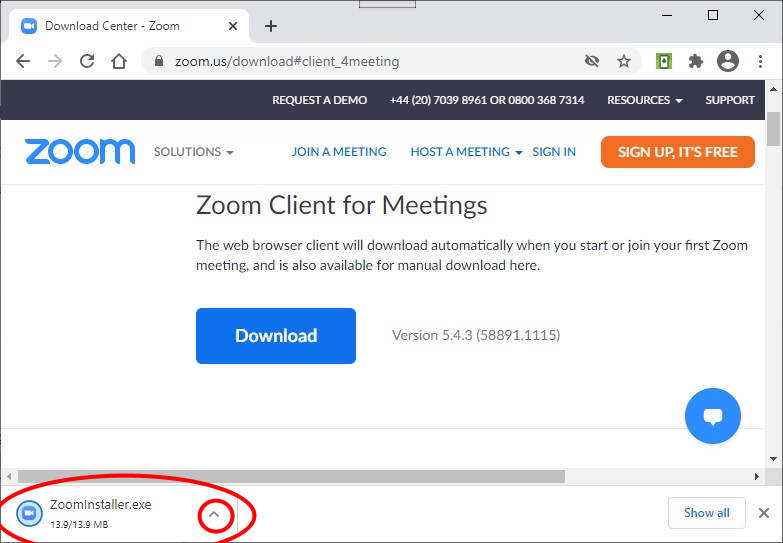This screenshot has width=783, height=543.
Task: Go to browser home page icon
Action: (x=119, y=61)
